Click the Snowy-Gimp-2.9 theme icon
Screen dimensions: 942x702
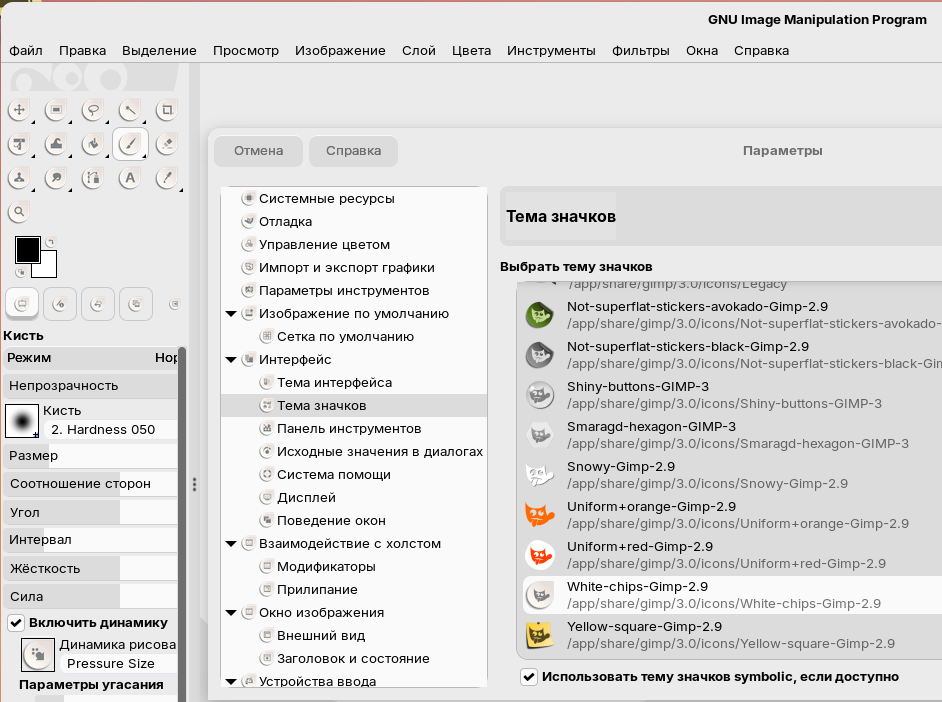pyautogui.click(x=539, y=475)
